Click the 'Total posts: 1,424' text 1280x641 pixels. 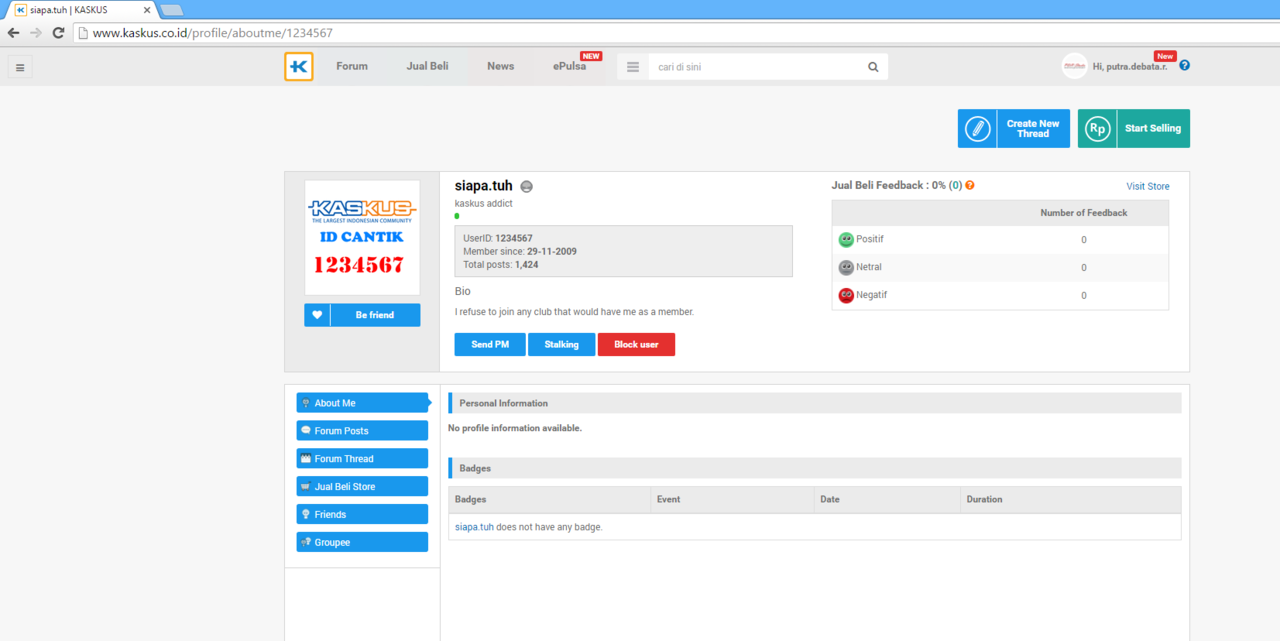pyautogui.click(x=501, y=265)
